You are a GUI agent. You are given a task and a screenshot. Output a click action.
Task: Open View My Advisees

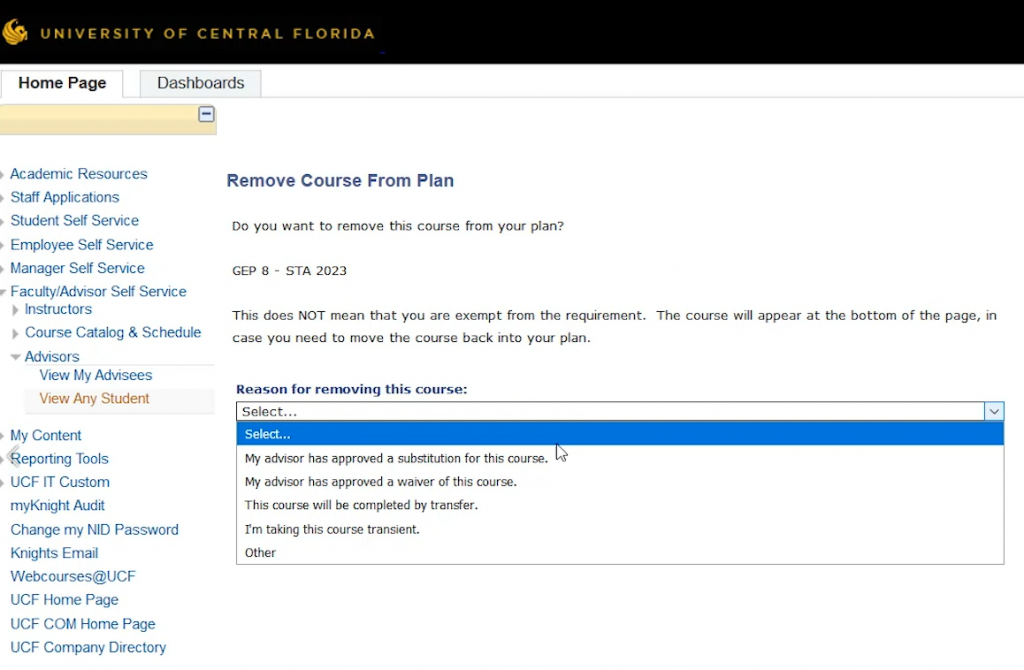95,374
